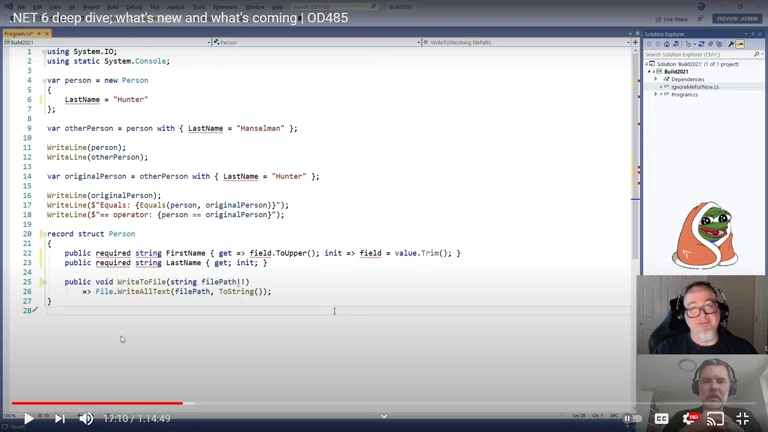The height and width of the screenshot is (432, 768).
Task: Mute the video volume
Action: click(x=86, y=418)
